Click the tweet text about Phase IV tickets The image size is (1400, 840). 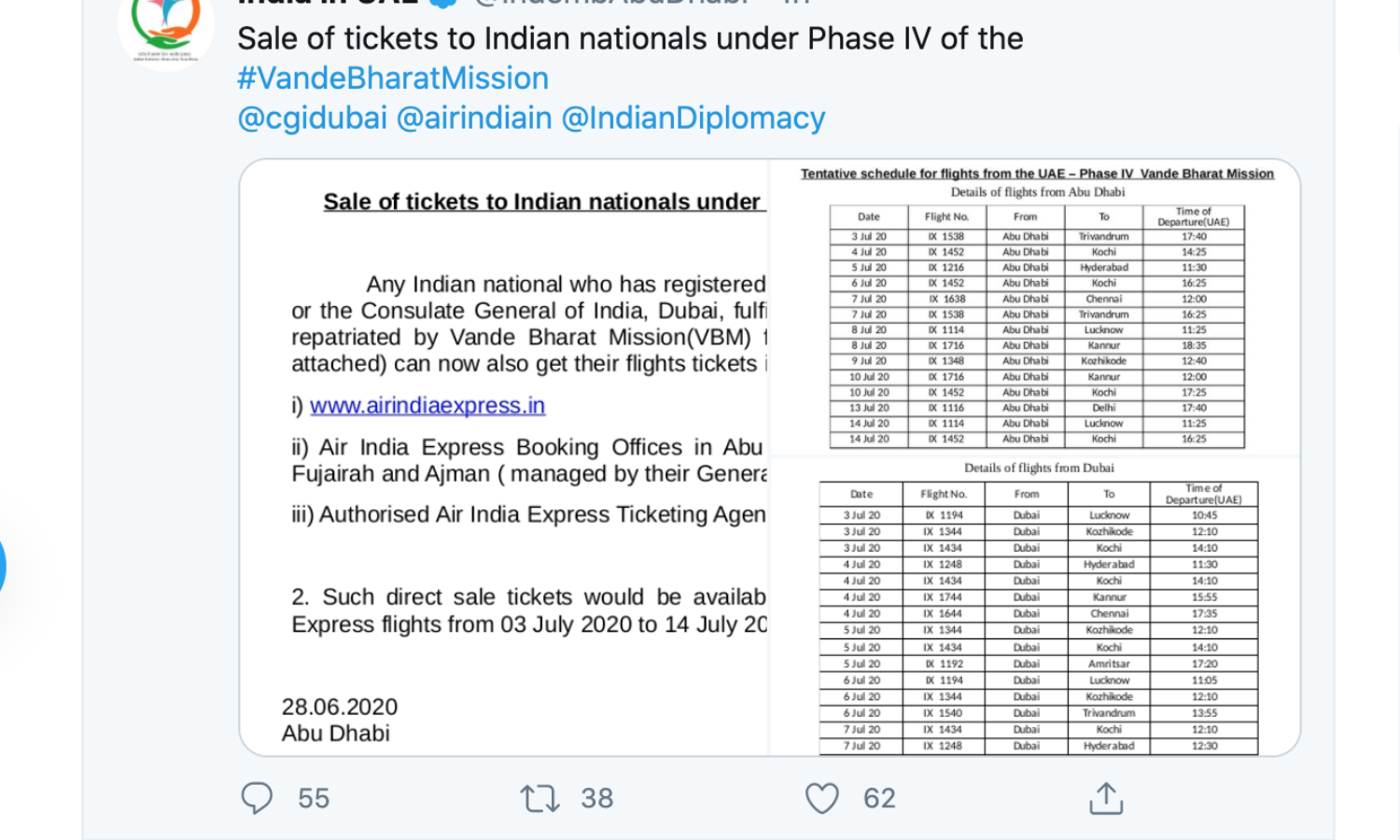630,39
